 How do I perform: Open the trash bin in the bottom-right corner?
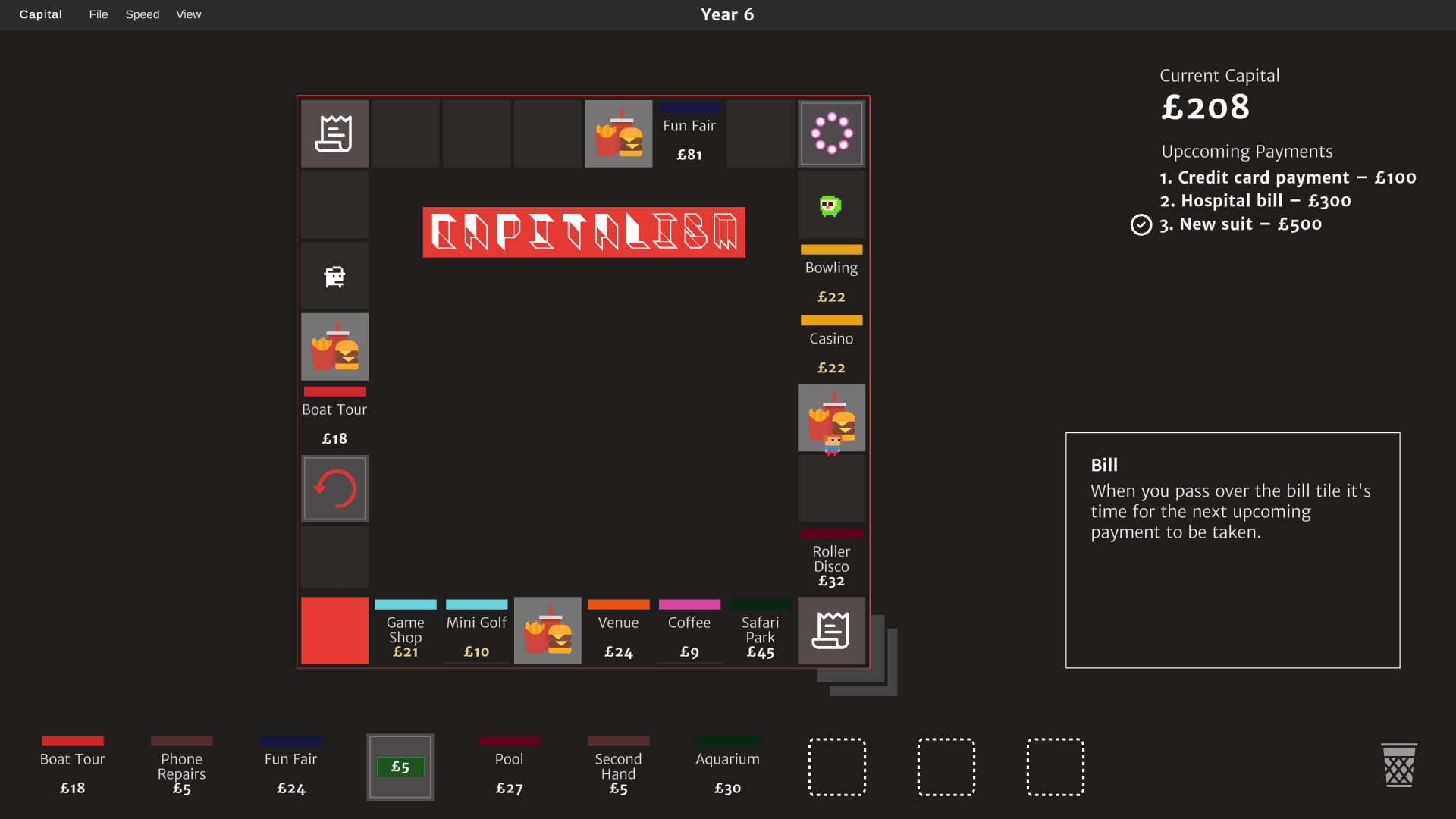1399,766
